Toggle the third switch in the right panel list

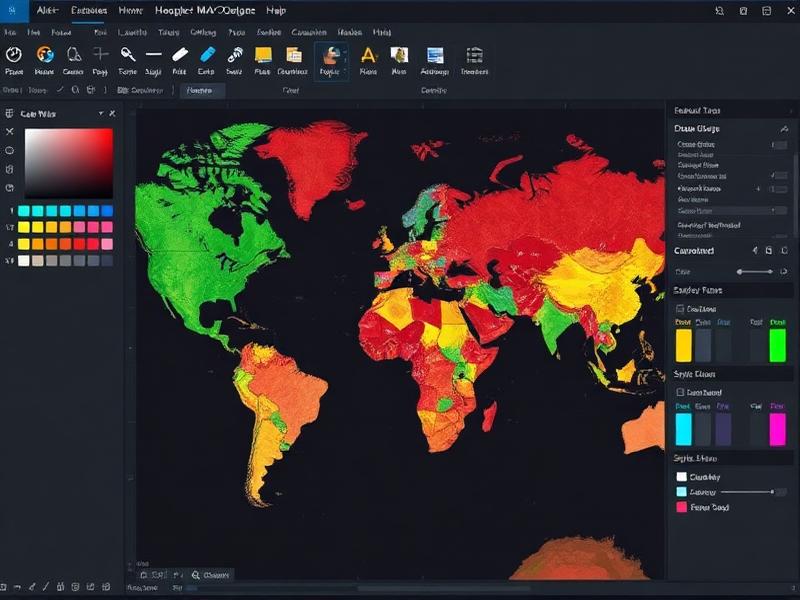tap(779, 189)
